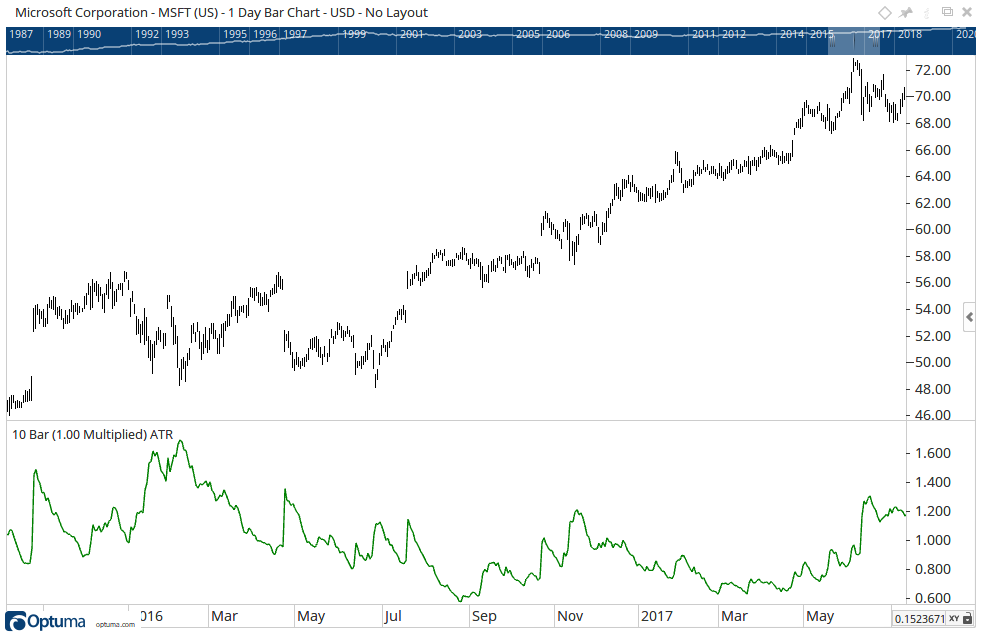This screenshot has width=982, height=635.
Task: Click the 60.00 price axis label
Action: 933,229
